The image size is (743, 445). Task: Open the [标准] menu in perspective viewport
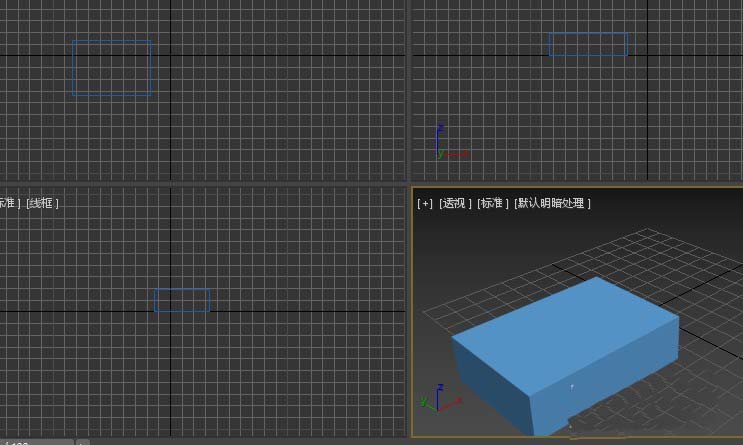point(492,203)
